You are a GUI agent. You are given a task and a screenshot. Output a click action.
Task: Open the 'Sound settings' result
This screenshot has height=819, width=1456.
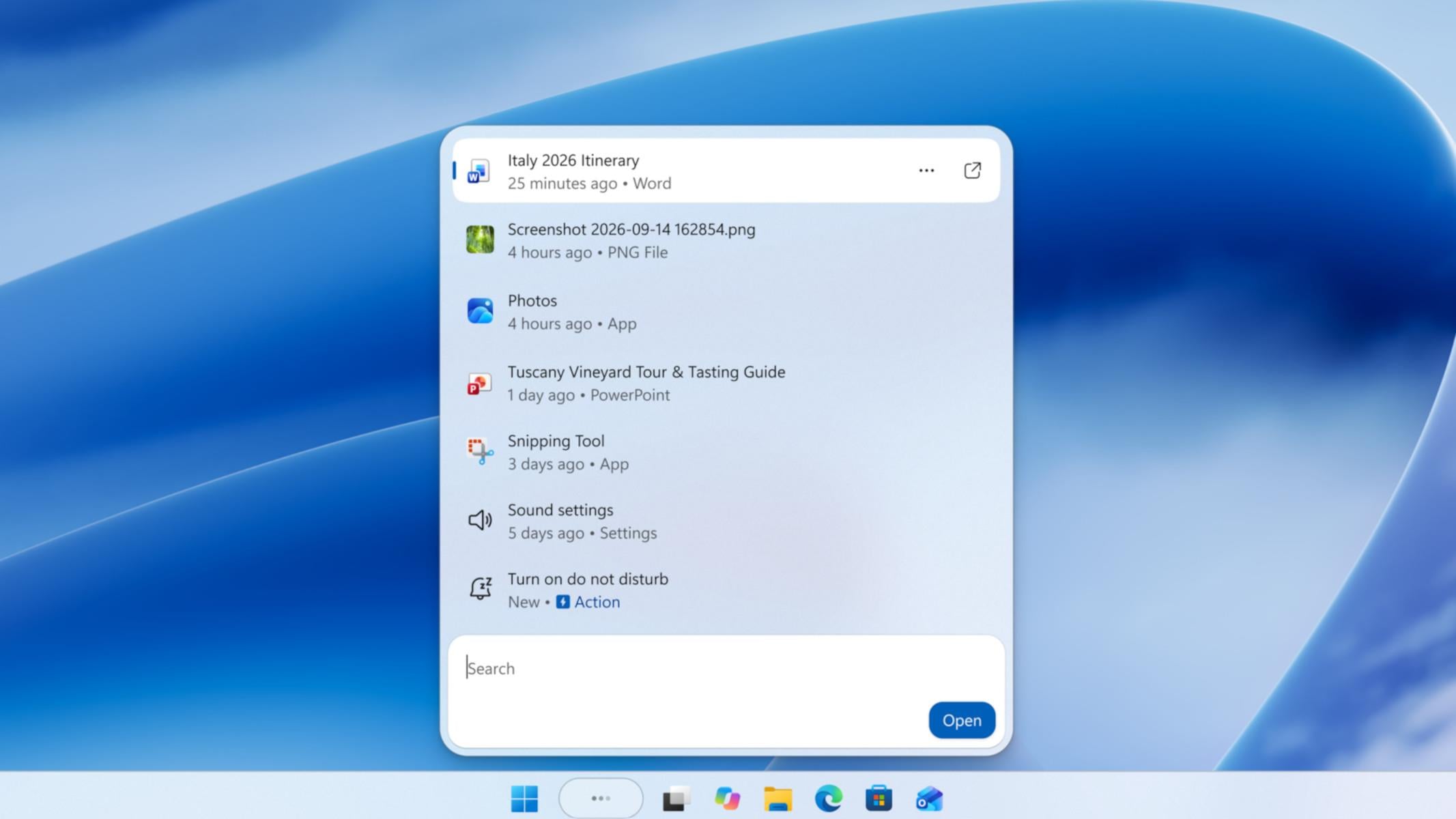pyautogui.click(x=560, y=510)
